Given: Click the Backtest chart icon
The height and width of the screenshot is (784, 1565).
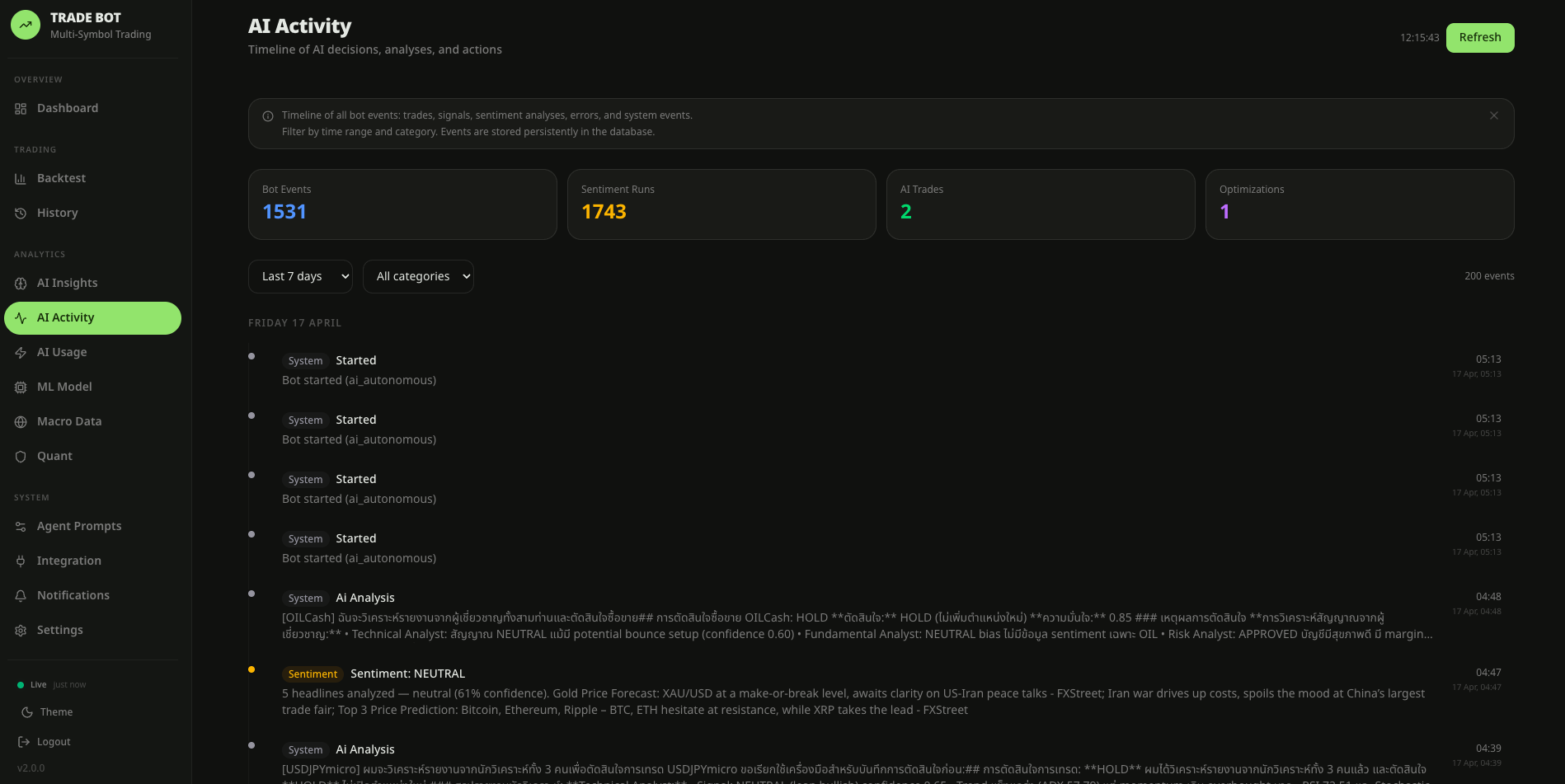Looking at the screenshot, I should (x=21, y=179).
